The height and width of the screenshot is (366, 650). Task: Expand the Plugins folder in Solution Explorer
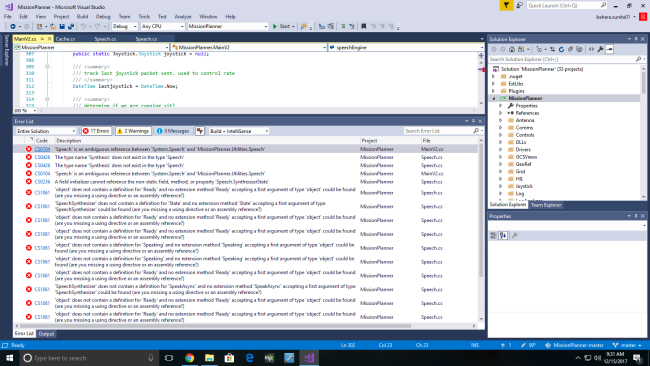(493, 91)
